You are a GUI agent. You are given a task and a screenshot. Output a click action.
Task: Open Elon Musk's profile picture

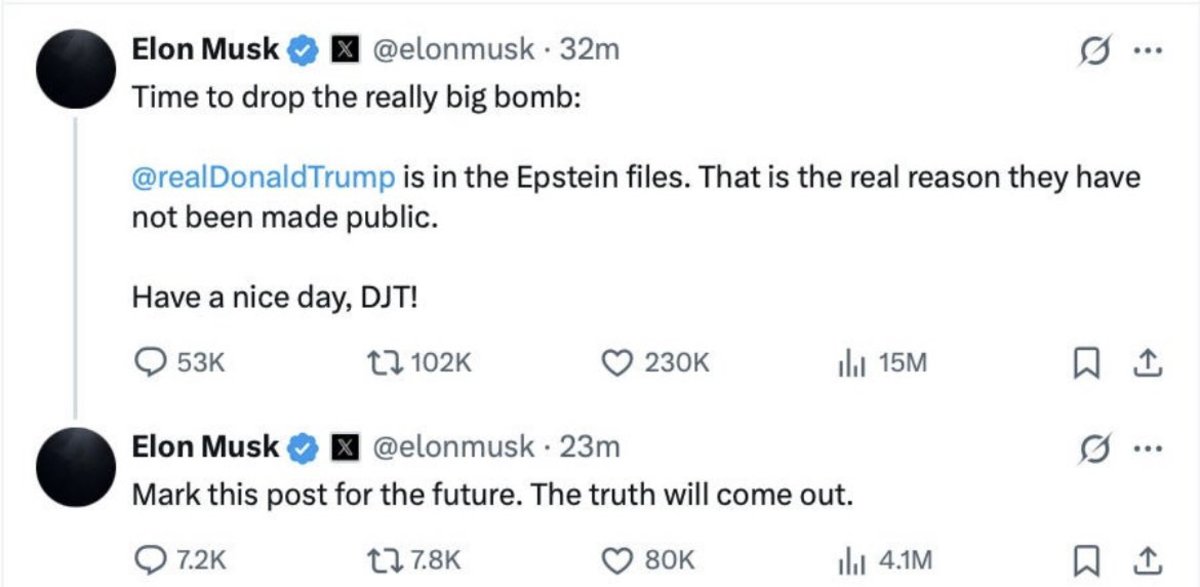(x=76, y=60)
